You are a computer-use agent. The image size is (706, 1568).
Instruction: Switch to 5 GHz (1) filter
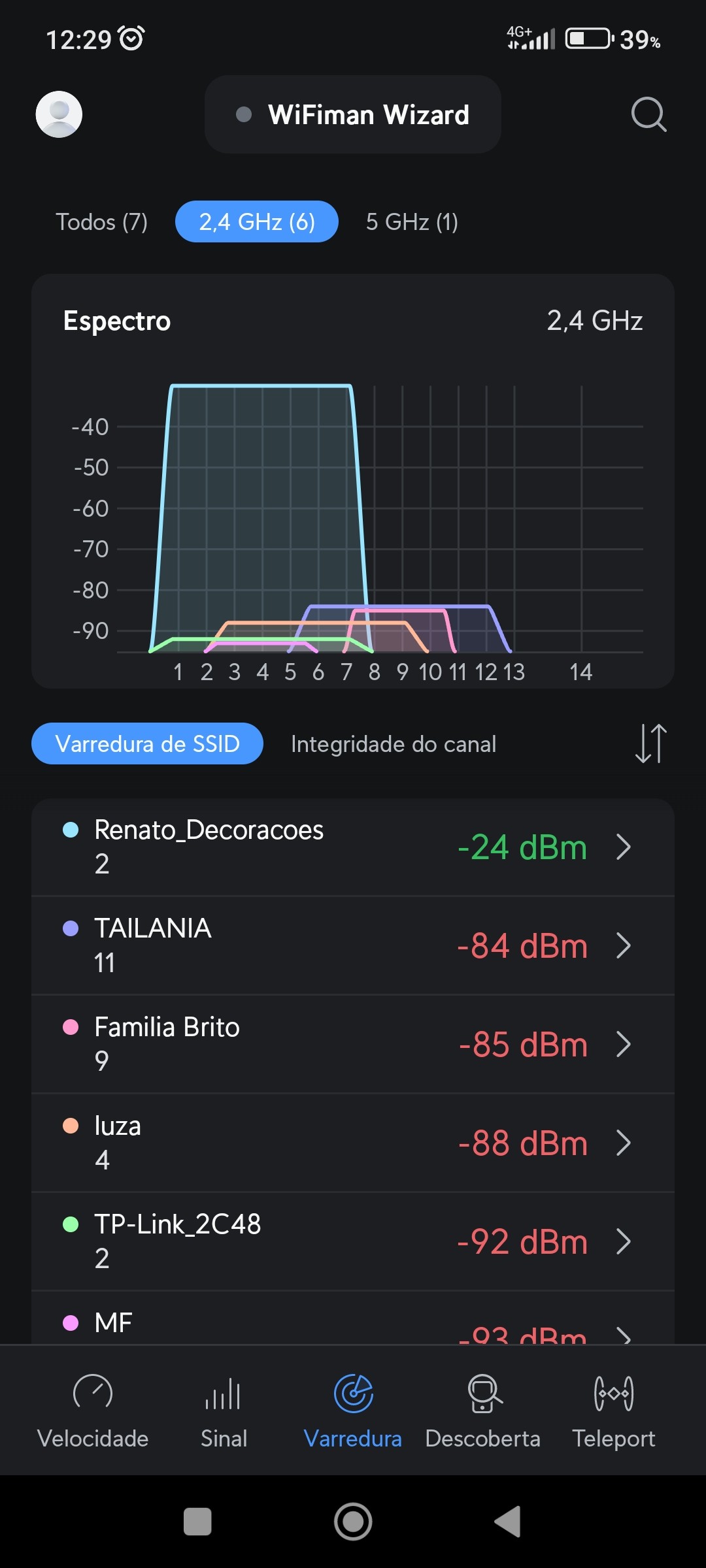(x=412, y=222)
